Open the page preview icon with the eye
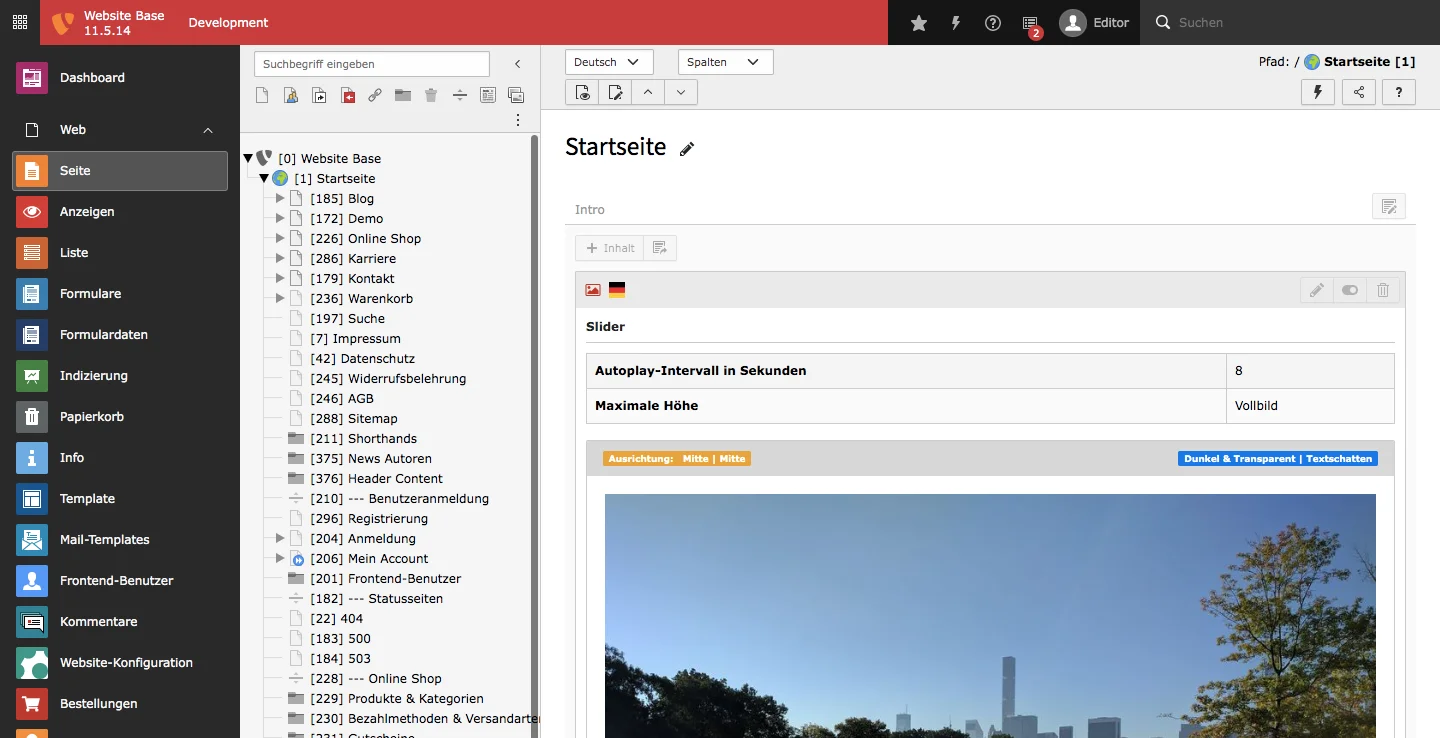Screen dimensions: 1440x738 [x=581, y=92]
